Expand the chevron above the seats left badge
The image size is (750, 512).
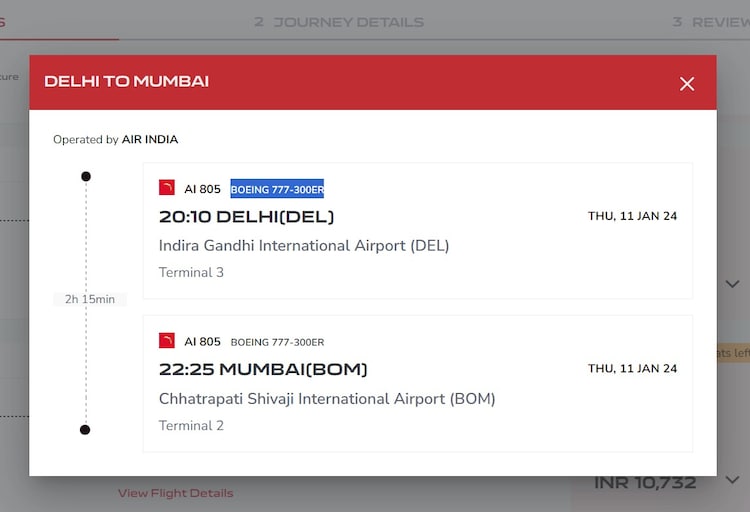pyautogui.click(x=732, y=284)
